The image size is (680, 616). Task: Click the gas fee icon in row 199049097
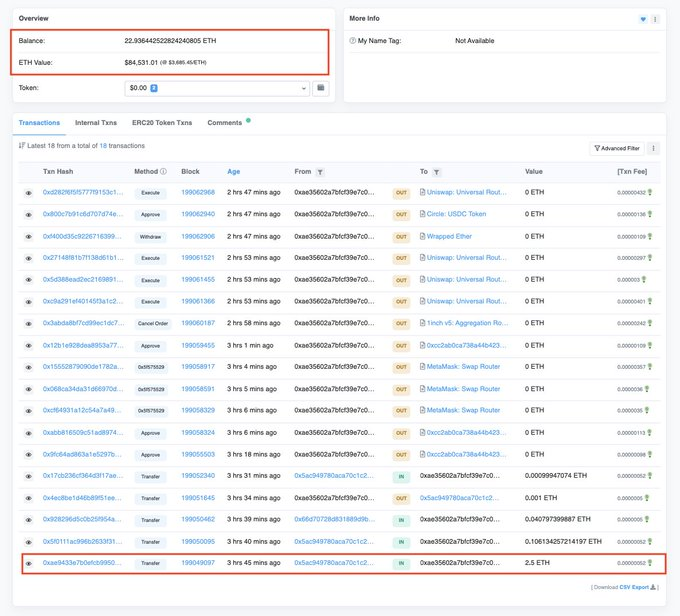click(x=650, y=563)
